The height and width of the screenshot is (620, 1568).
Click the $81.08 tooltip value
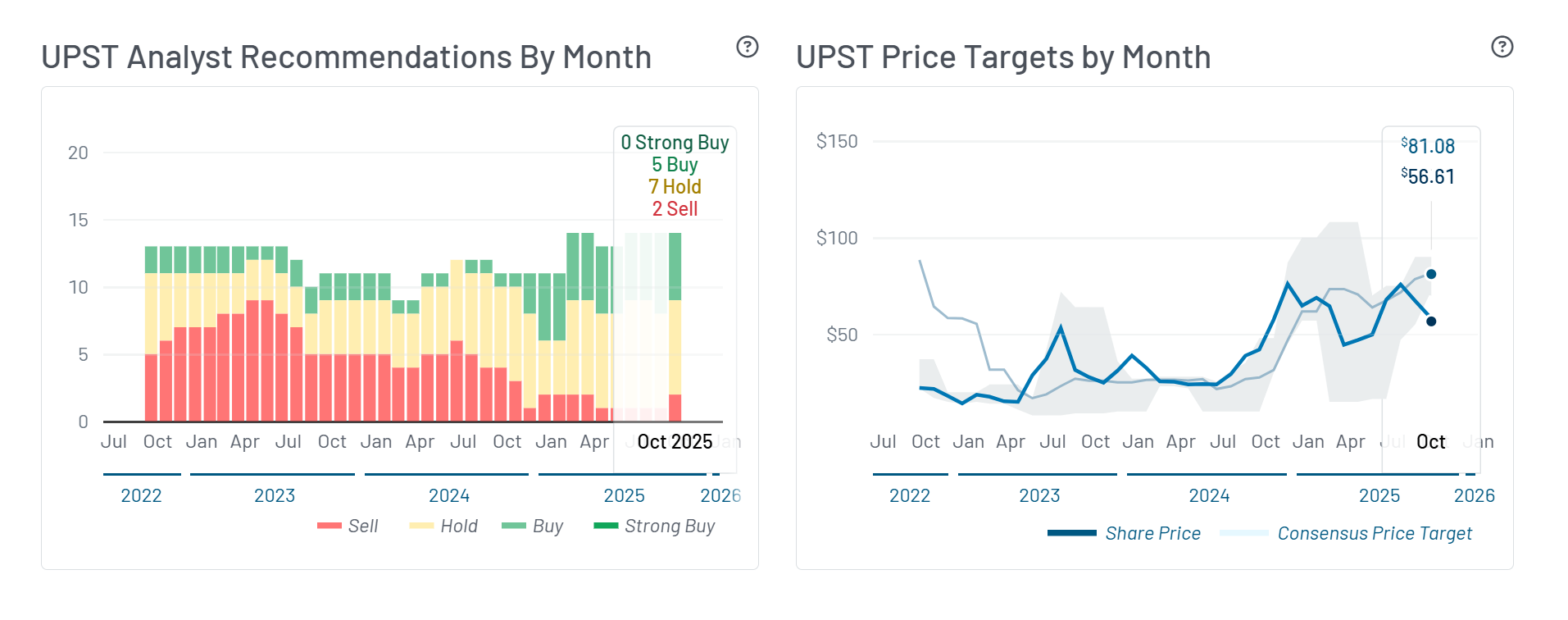(1428, 146)
